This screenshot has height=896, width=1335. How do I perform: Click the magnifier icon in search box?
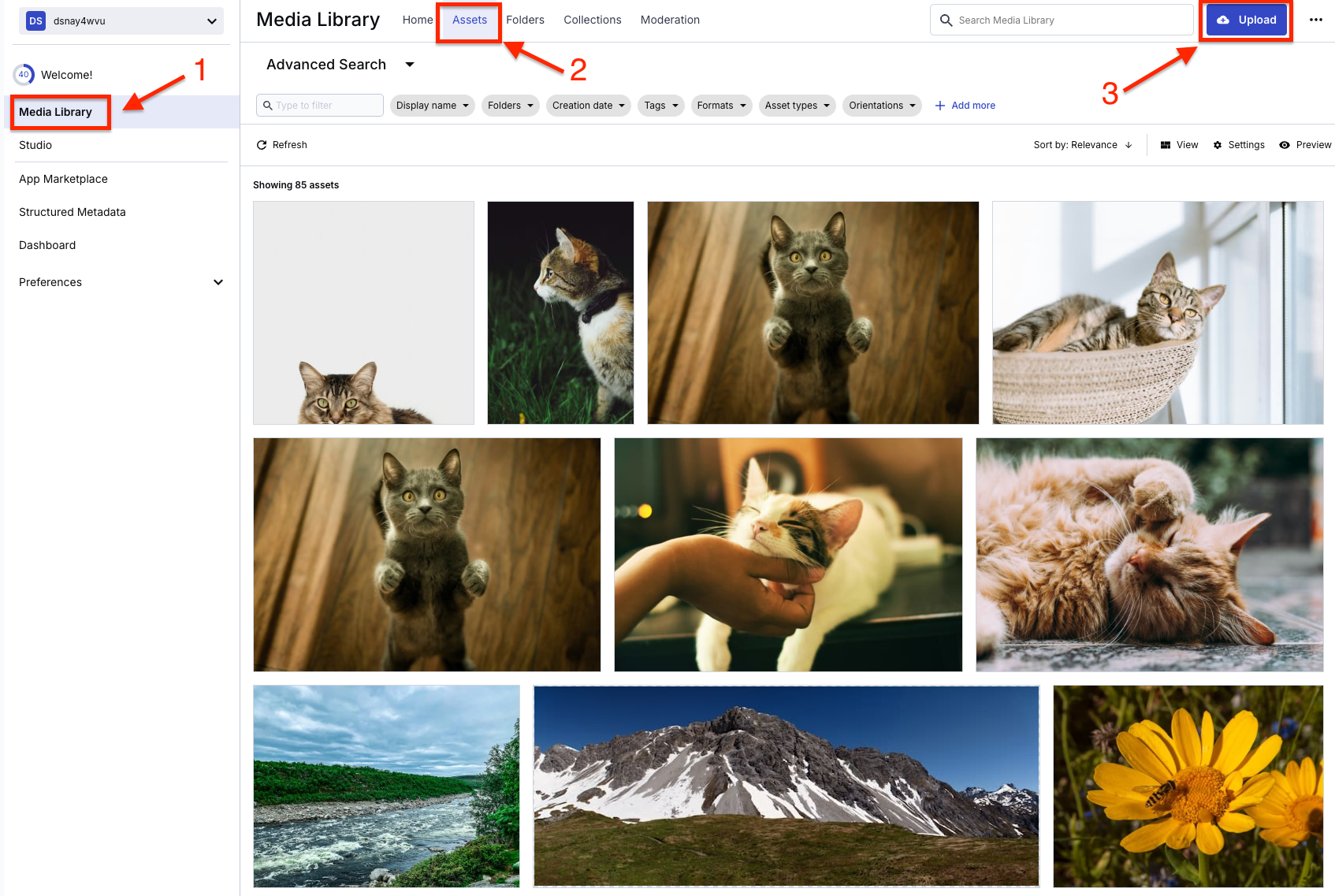[946, 20]
